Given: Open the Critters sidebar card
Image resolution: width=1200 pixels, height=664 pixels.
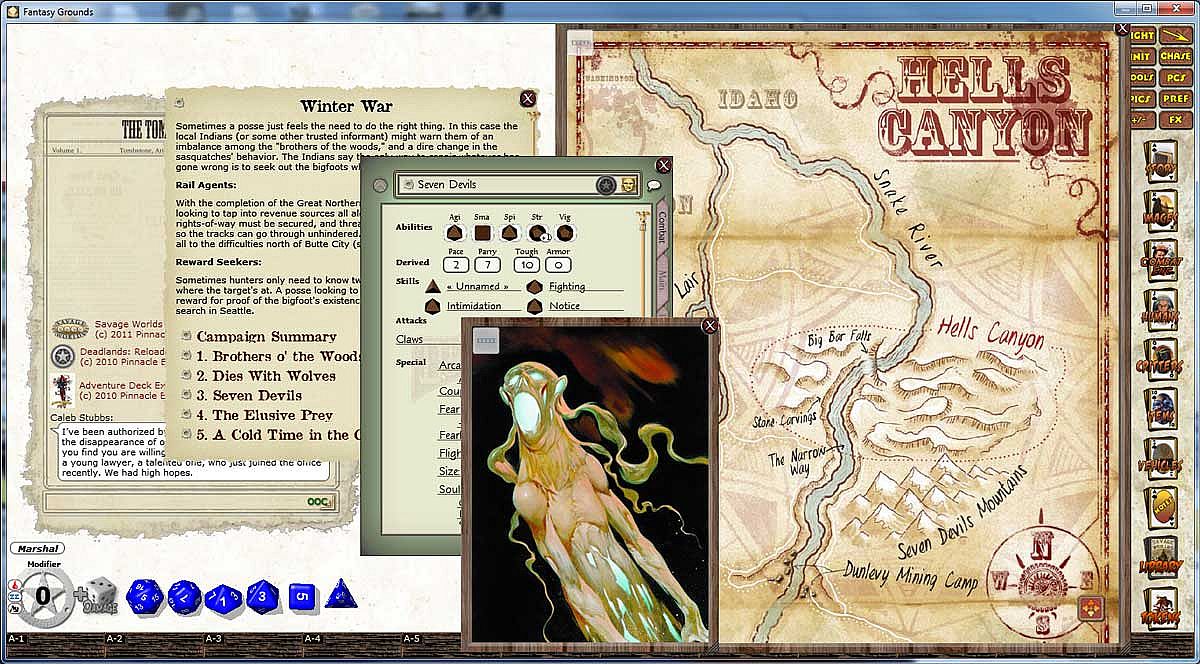Looking at the screenshot, I should [x=1160, y=361].
